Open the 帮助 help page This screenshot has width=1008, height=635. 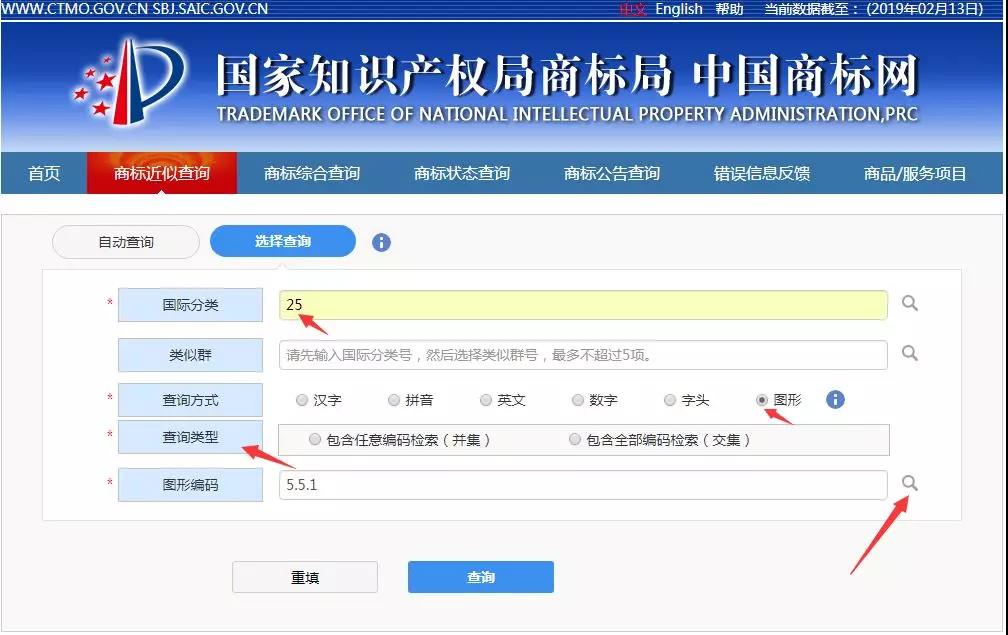(x=729, y=9)
